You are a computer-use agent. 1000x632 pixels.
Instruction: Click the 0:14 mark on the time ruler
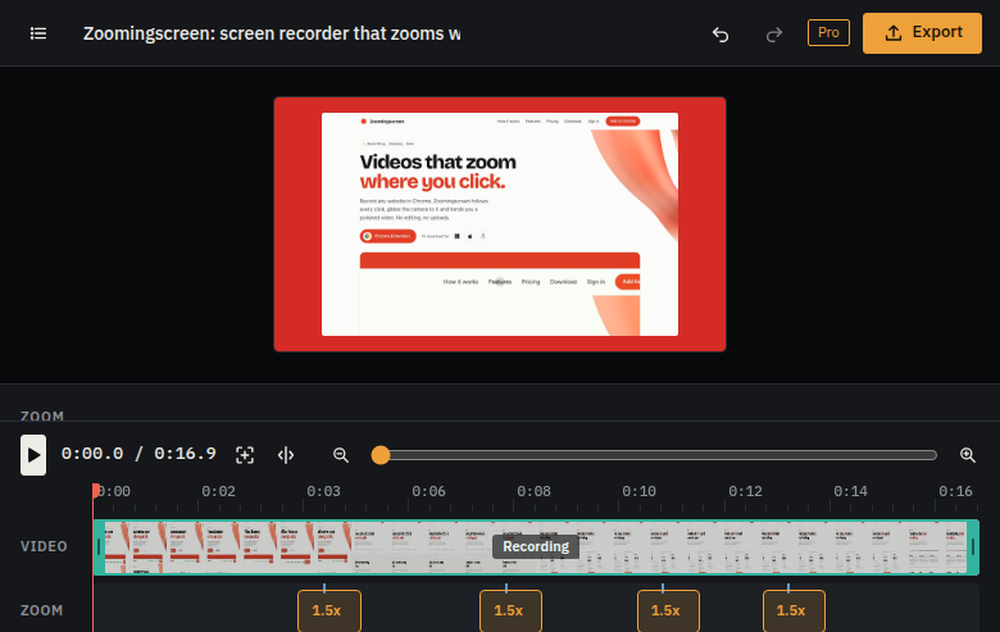click(851, 491)
